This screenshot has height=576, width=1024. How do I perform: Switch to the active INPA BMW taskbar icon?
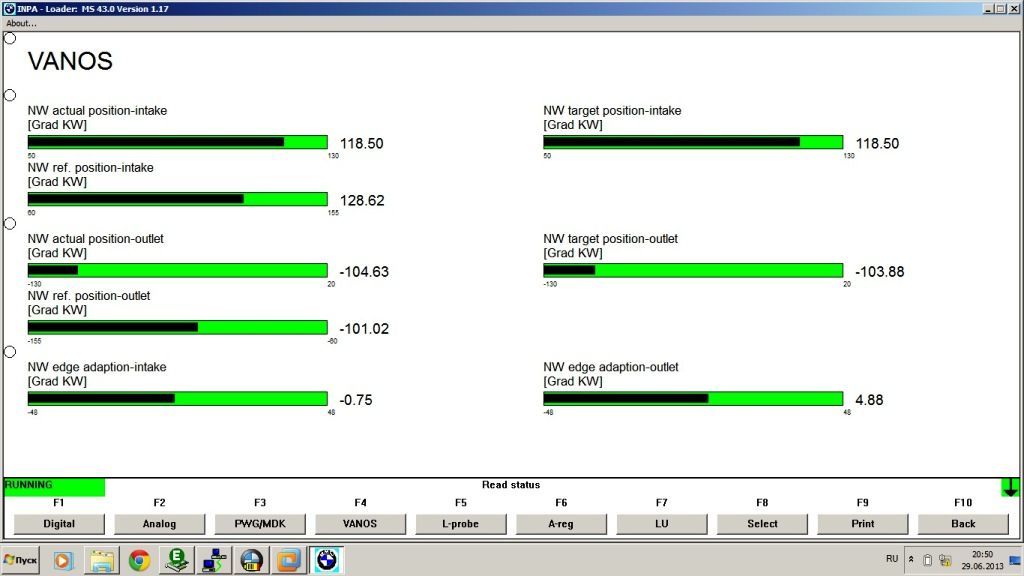click(327, 560)
